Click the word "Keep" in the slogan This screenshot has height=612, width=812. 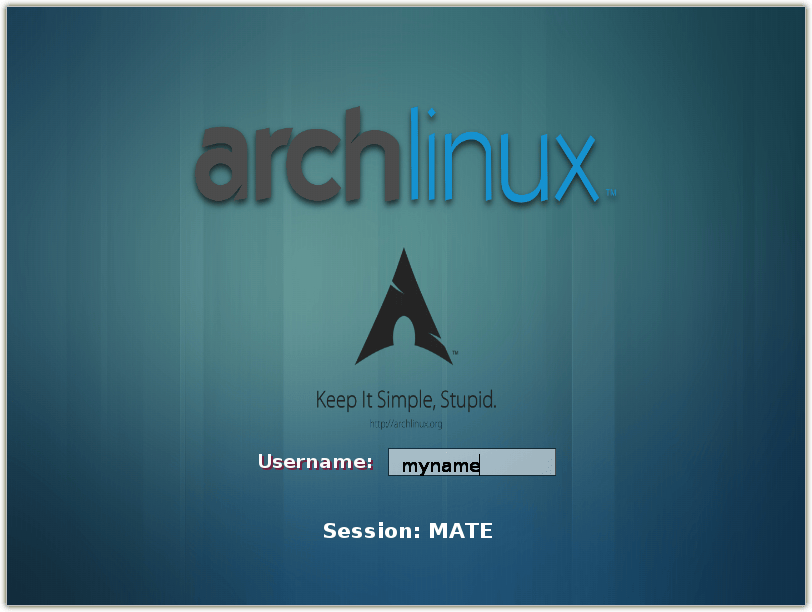pos(336,401)
